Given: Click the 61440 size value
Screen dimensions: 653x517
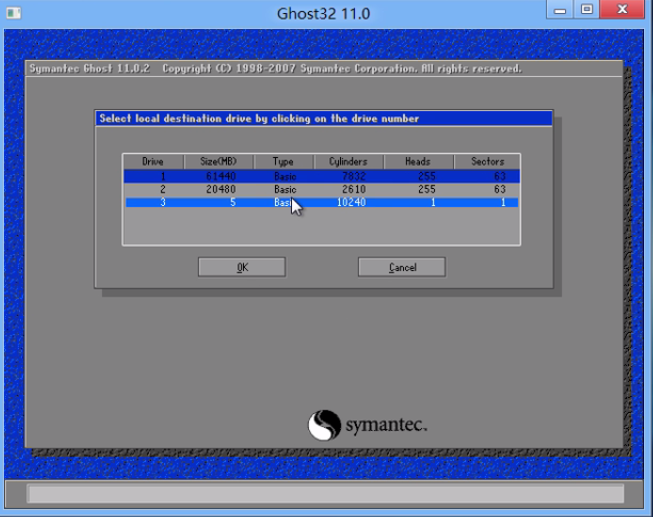Looking at the screenshot, I should pyautogui.click(x=221, y=176).
